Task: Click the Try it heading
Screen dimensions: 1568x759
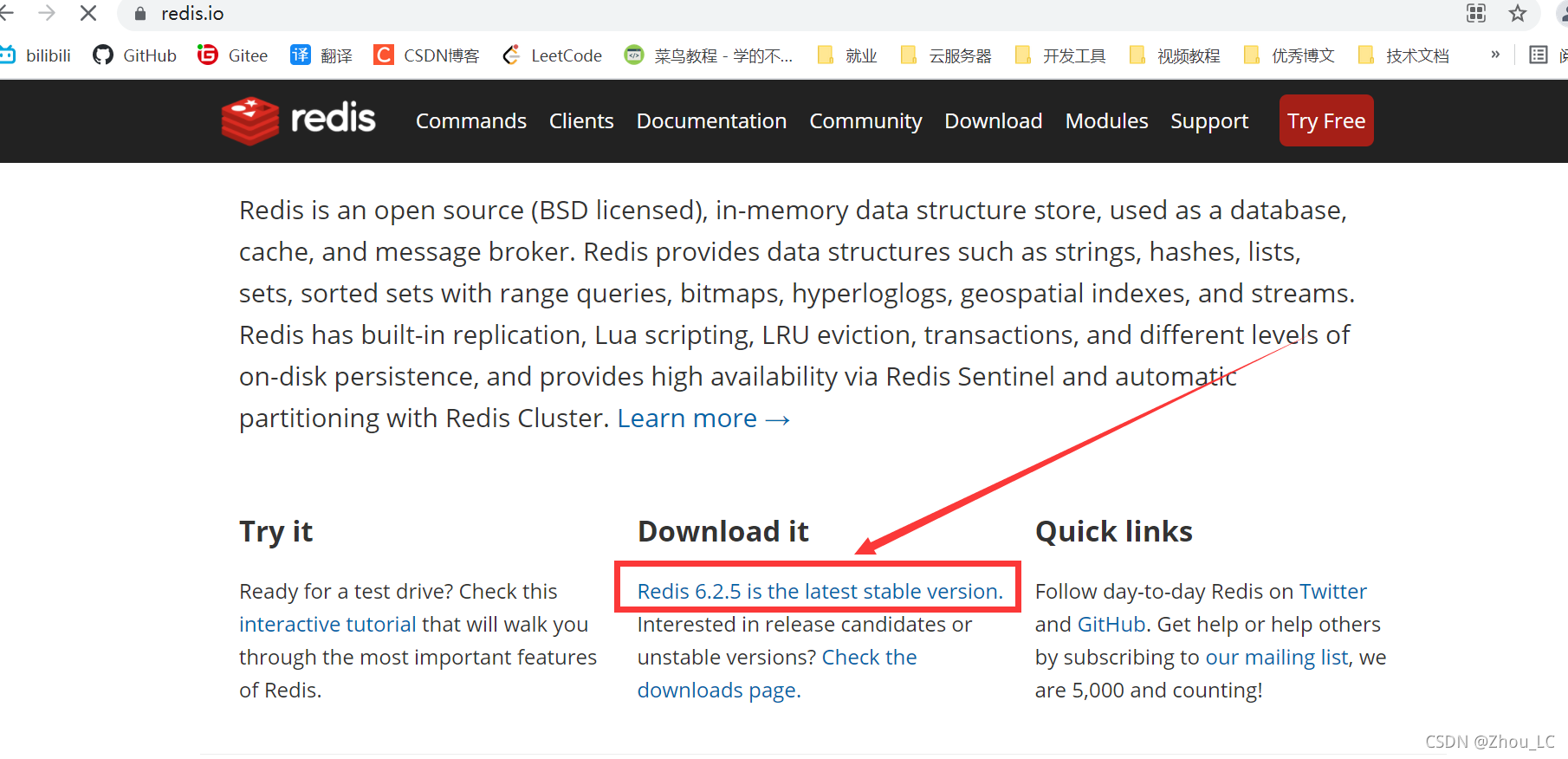Action: click(275, 532)
